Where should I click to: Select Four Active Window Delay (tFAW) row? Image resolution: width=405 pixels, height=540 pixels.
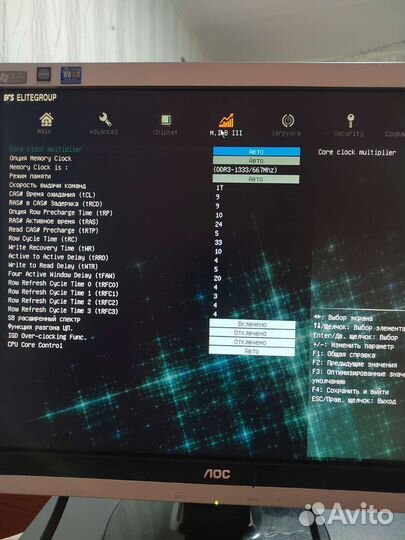coord(62,275)
